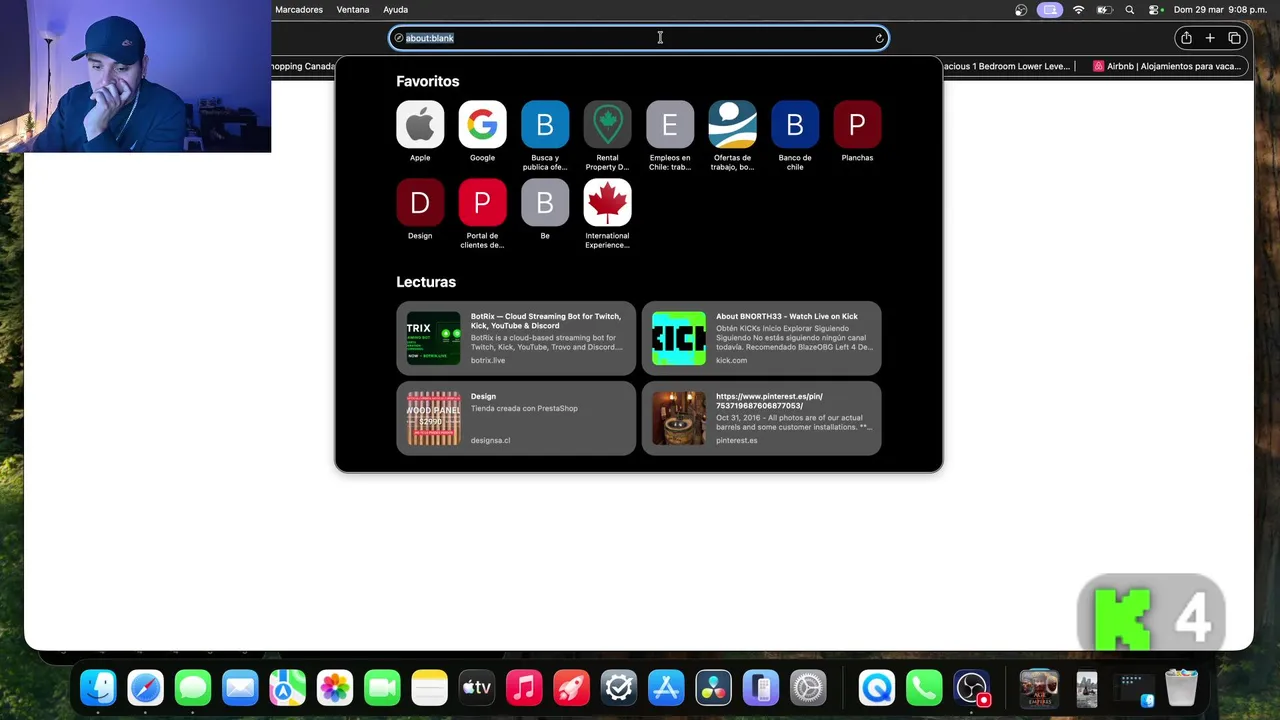Open the Design PrestaShop reading item
The height and width of the screenshot is (720, 1280).
(516, 418)
